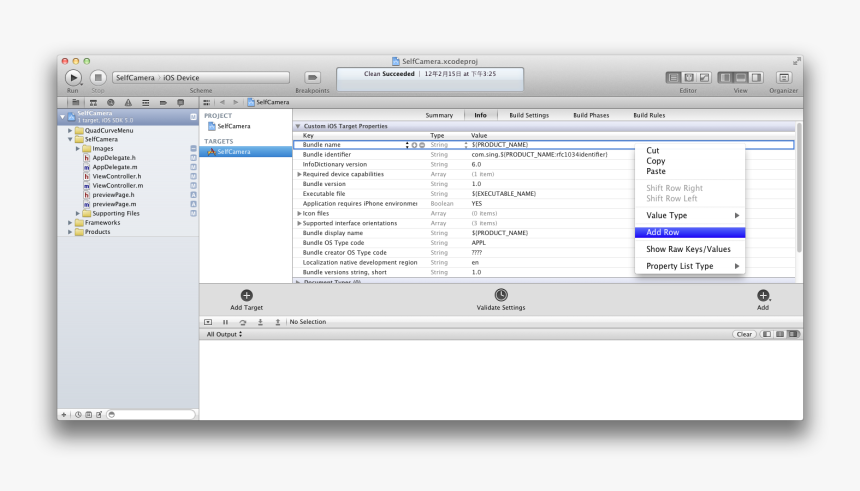Show the Log navigator speech bubble
The width and height of the screenshot is (860, 491).
coord(180,103)
